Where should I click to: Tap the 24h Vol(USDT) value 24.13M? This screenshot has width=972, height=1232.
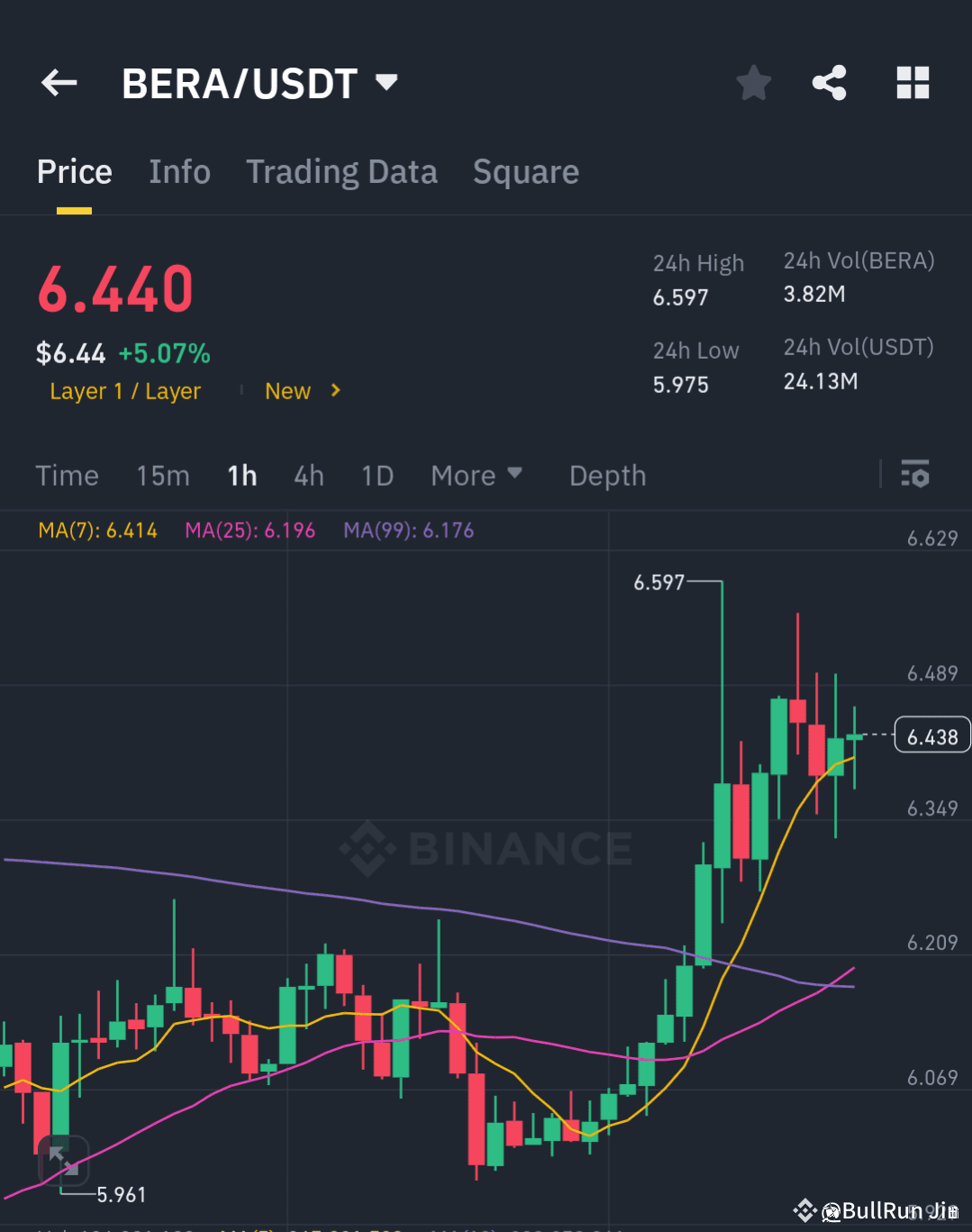point(821,381)
